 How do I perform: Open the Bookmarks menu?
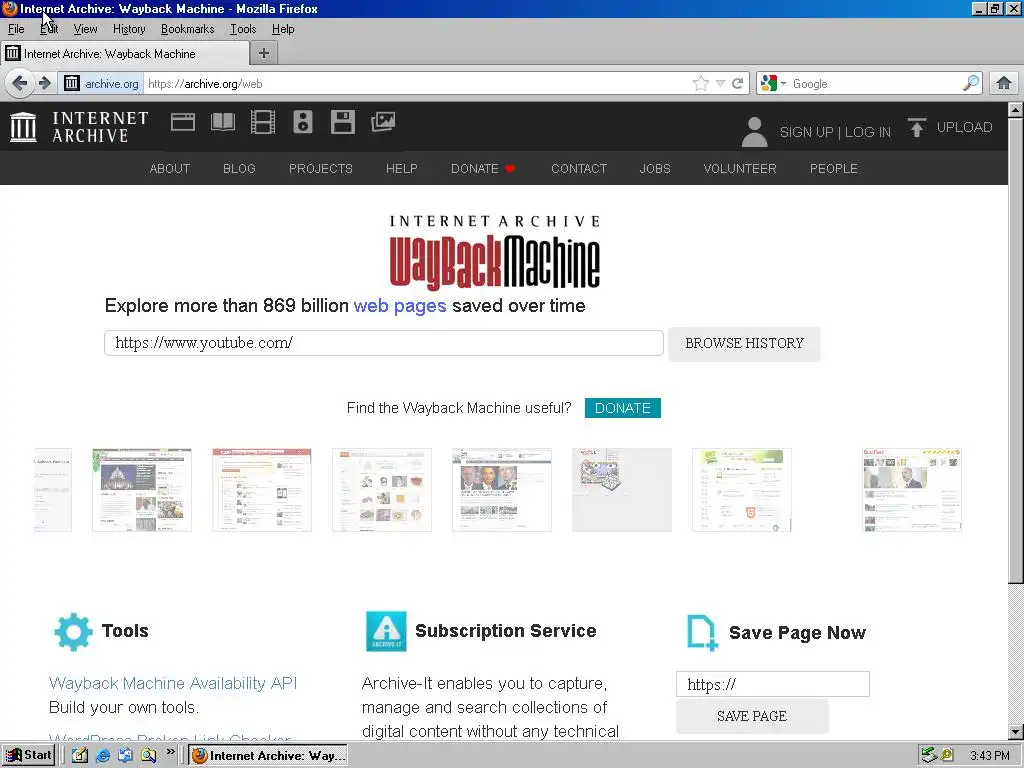(187, 29)
